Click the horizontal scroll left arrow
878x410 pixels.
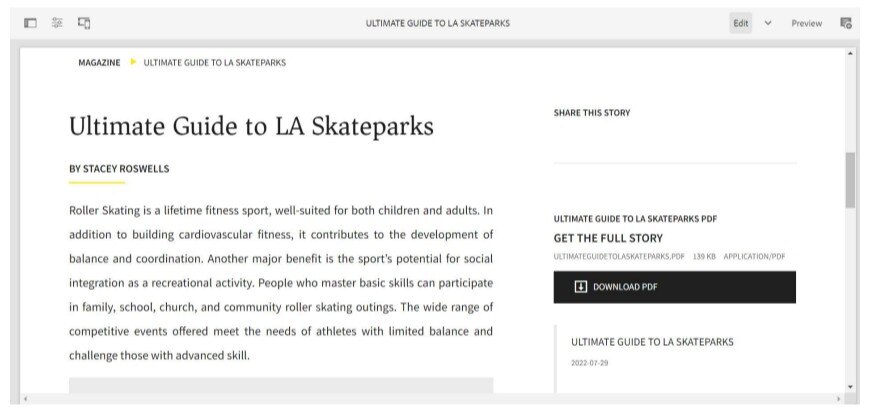coord(25,399)
